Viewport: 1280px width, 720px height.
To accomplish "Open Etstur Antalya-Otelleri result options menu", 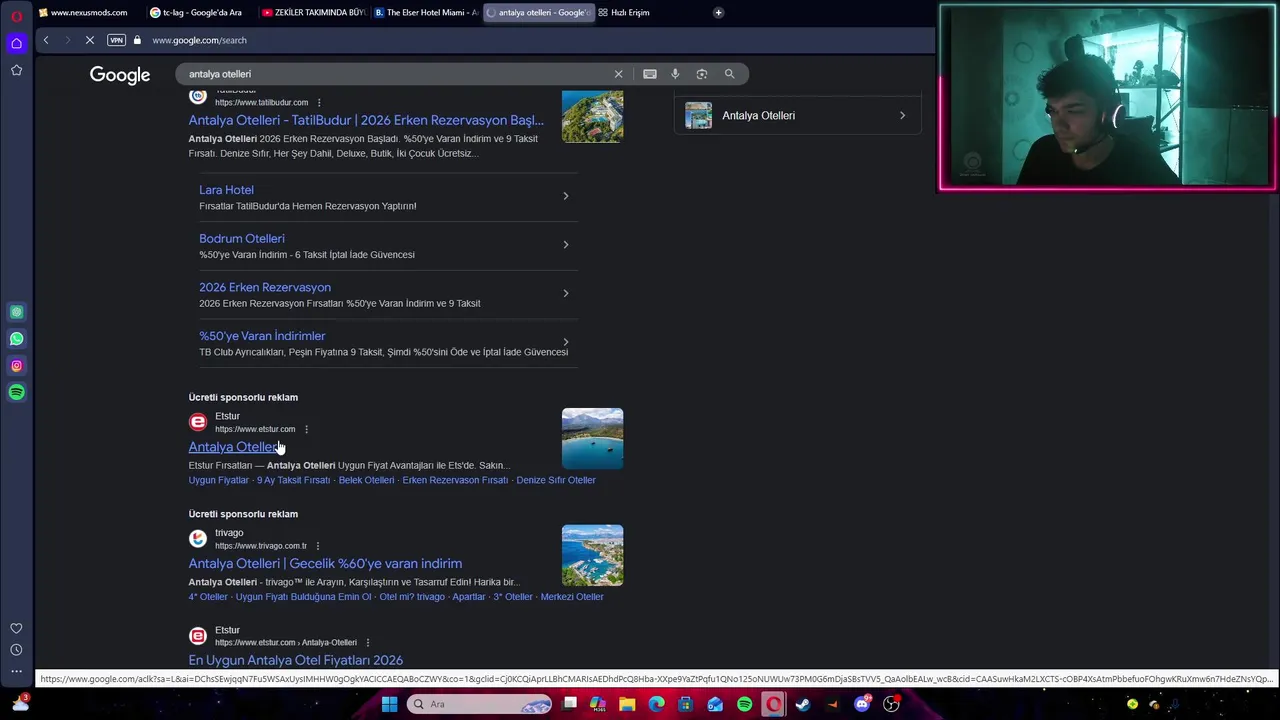I will [x=368, y=643].
